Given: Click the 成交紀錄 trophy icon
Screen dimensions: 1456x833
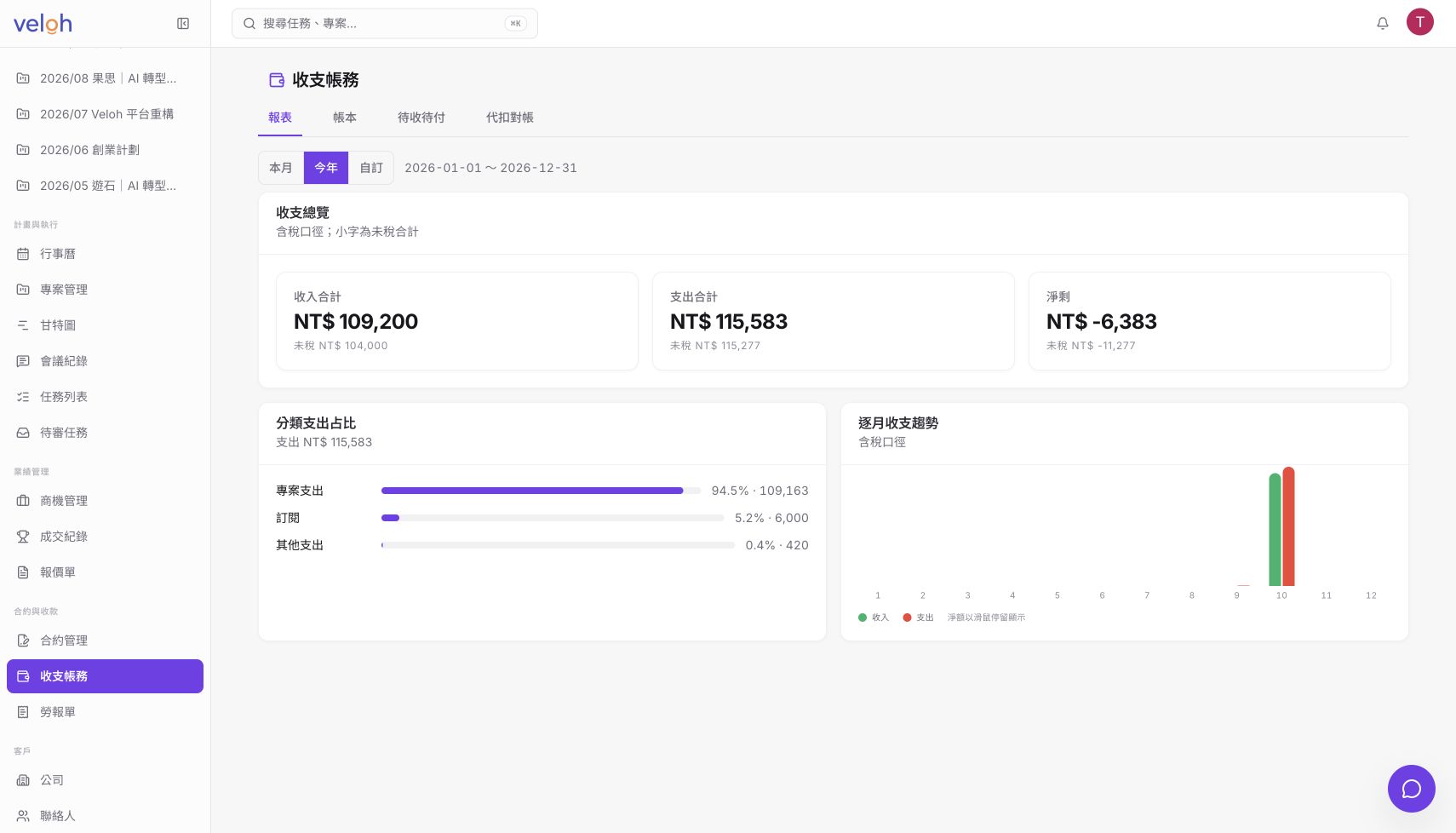Looking at the screenshot, I should 23,537.
